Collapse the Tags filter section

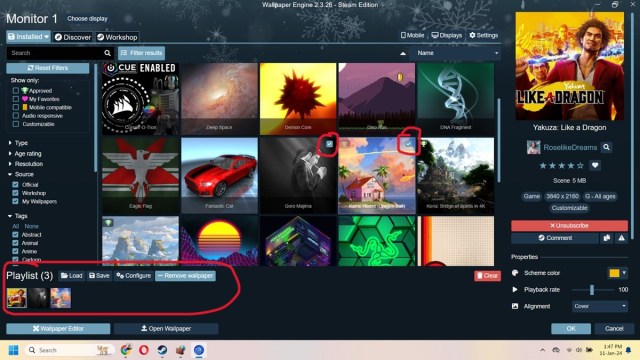[x=18, y=216]
